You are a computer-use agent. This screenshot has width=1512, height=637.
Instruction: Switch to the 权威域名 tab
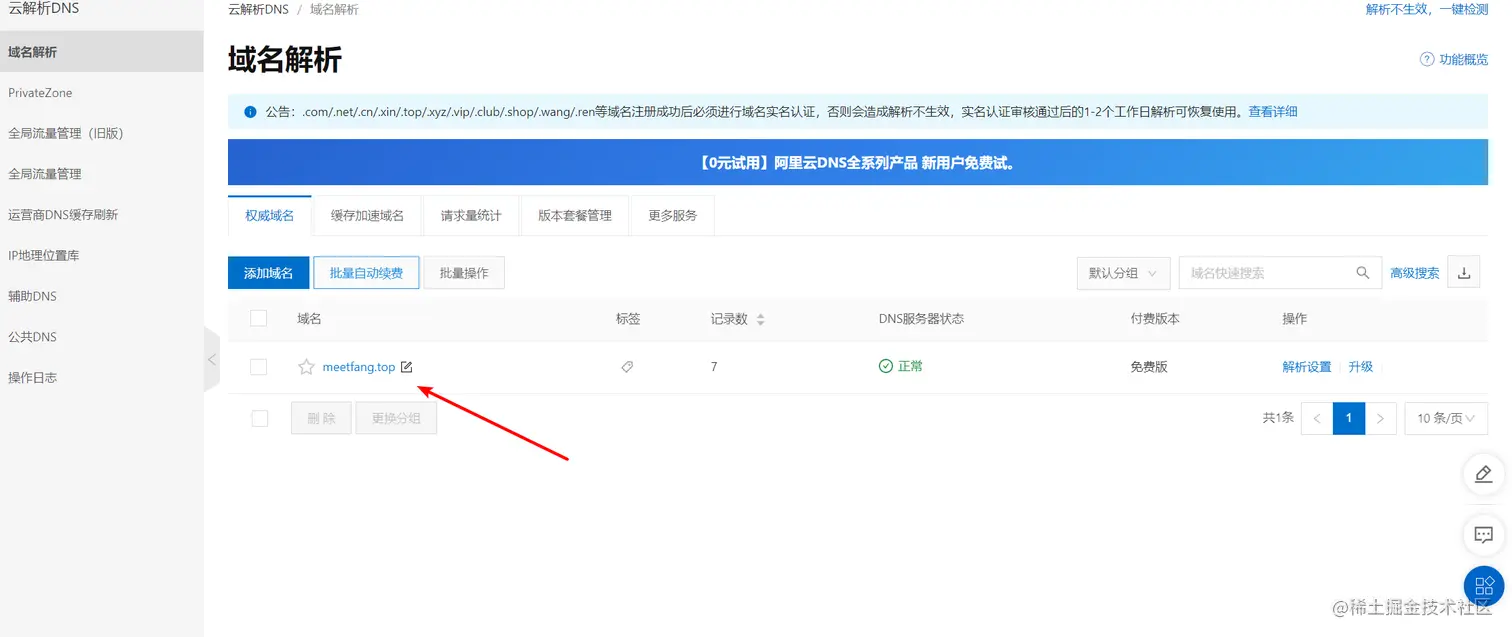click(x=270, y=216)
